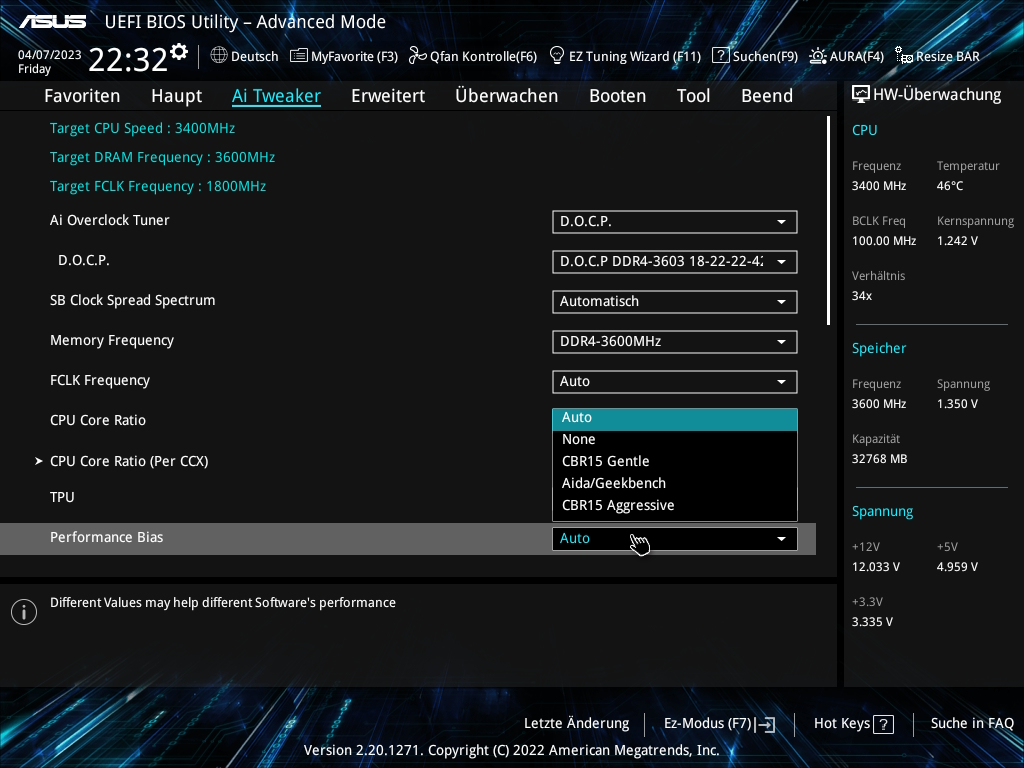Choose CBR15 Gentle option
The height and width of the screenshot is (768, 1024).
click(x=675, y=461)
